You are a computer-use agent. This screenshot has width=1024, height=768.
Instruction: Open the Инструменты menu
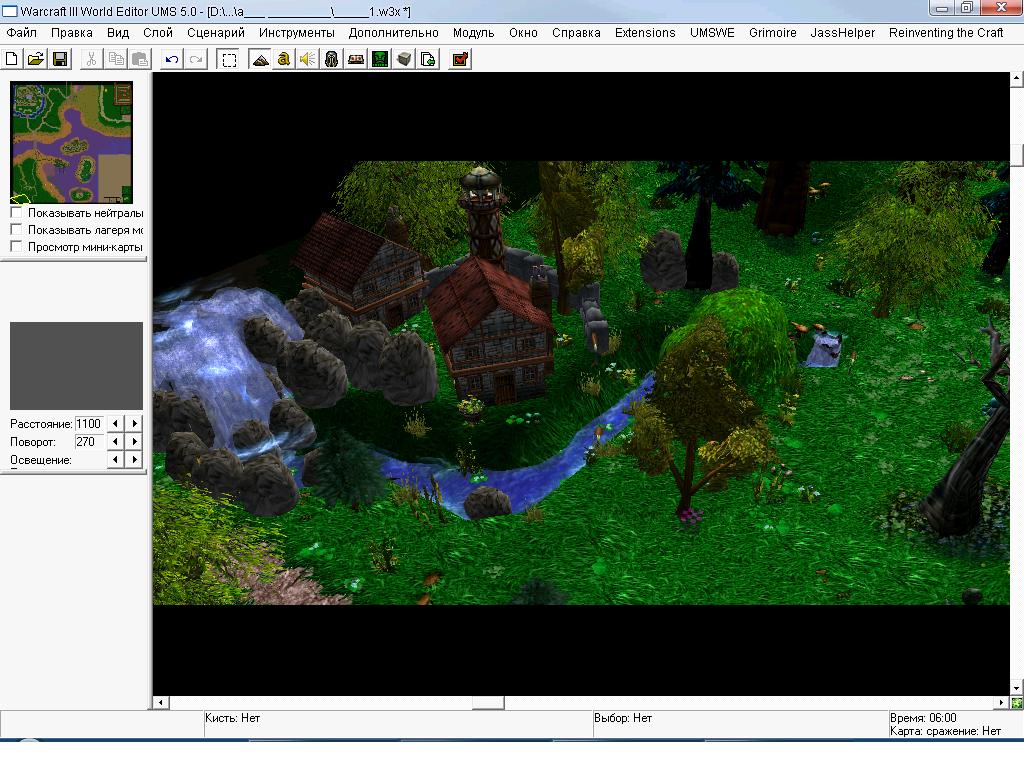(296, 33)
